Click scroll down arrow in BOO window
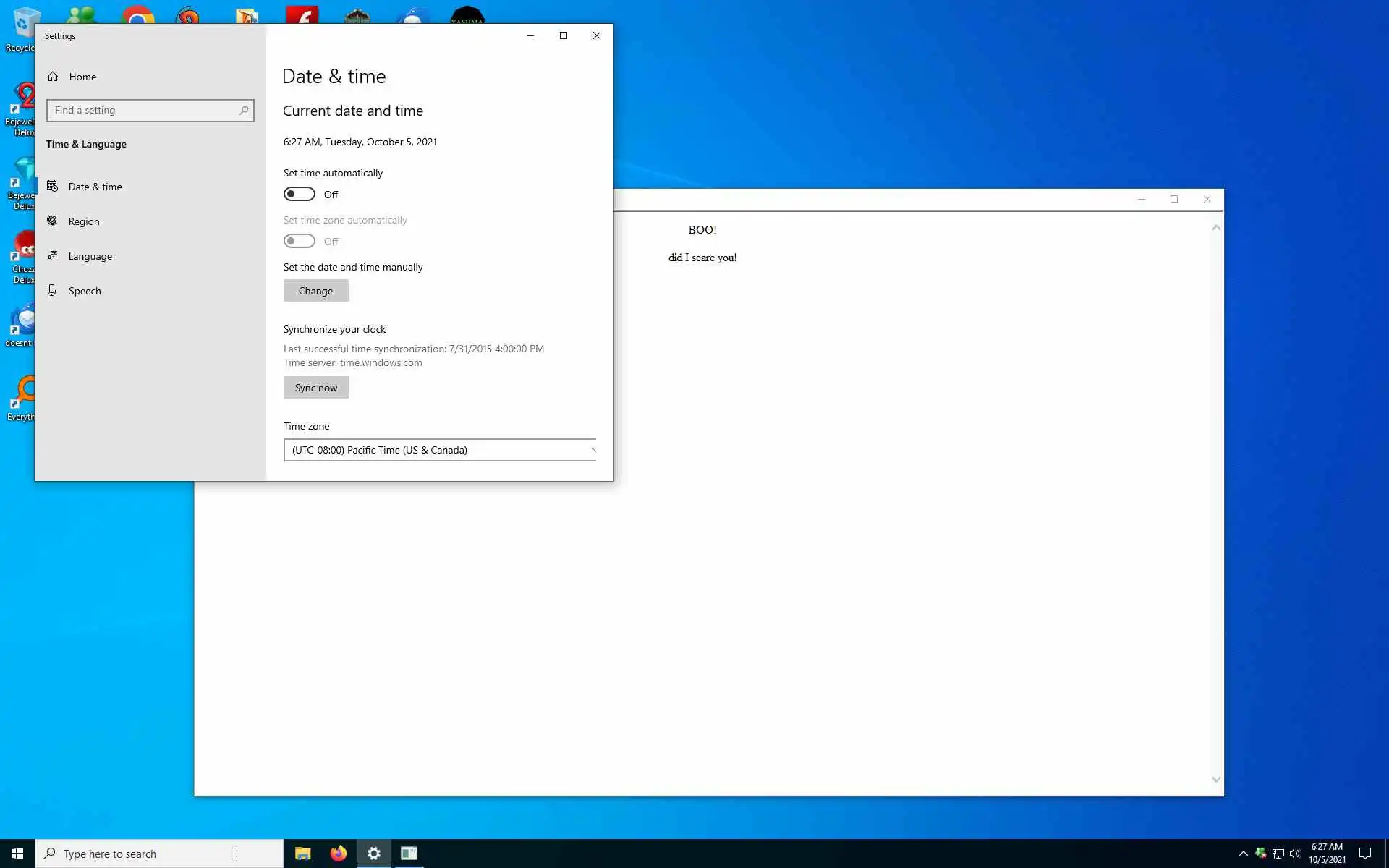Viewport: 1389px width, 868px height. click(x=1216, y=780)
